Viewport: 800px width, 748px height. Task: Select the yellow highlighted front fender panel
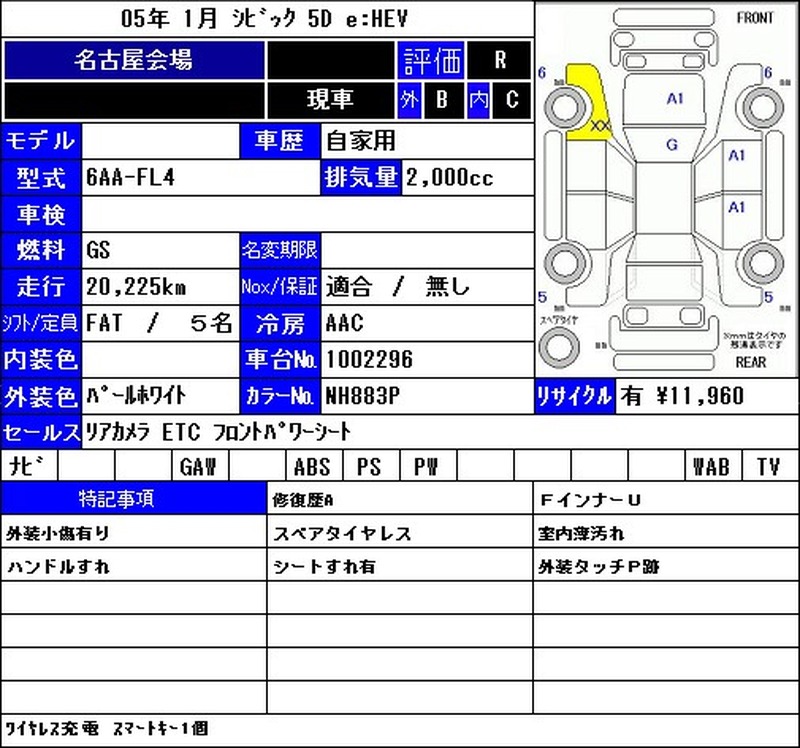[587, 102]
